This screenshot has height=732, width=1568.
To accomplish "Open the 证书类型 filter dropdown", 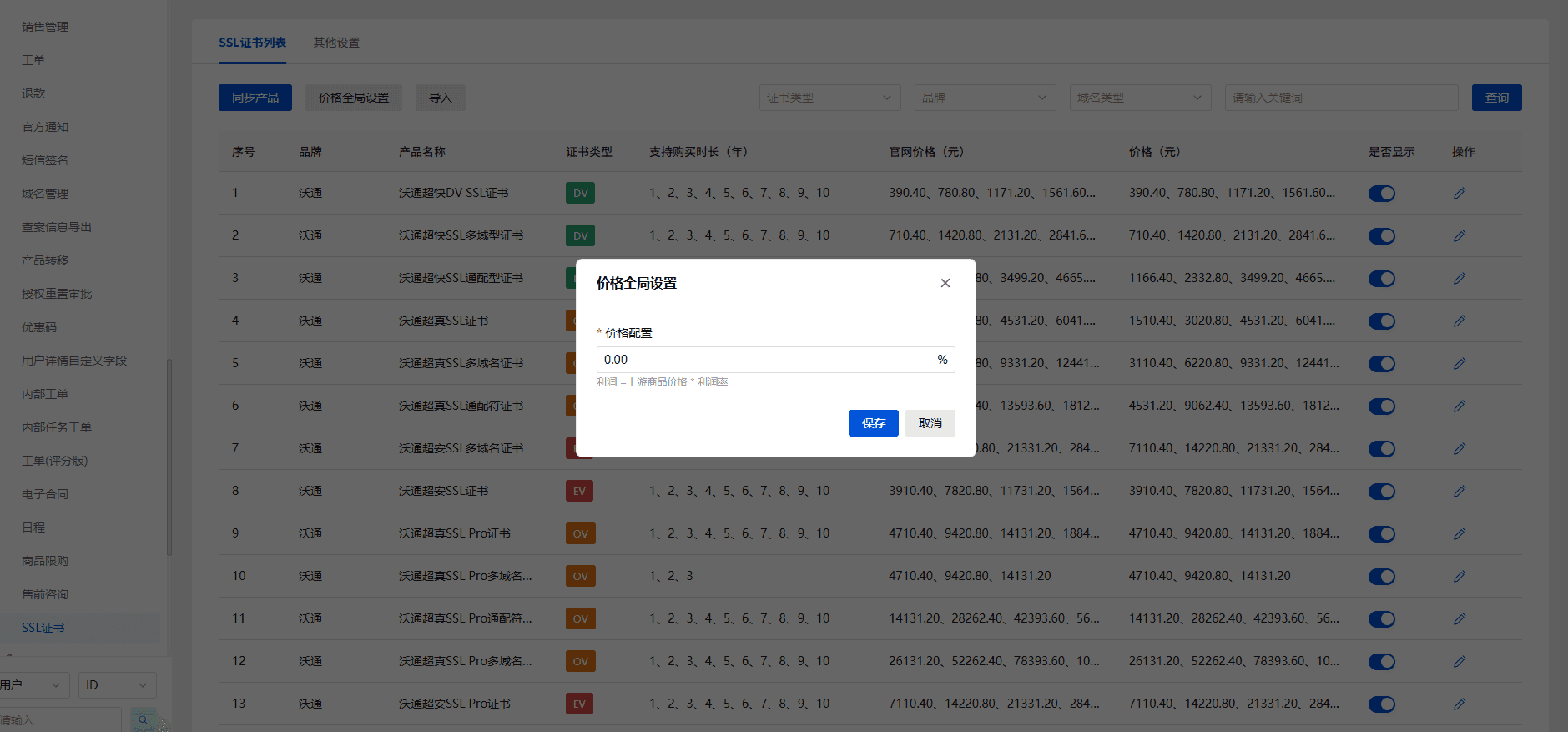I will point(830,98).
